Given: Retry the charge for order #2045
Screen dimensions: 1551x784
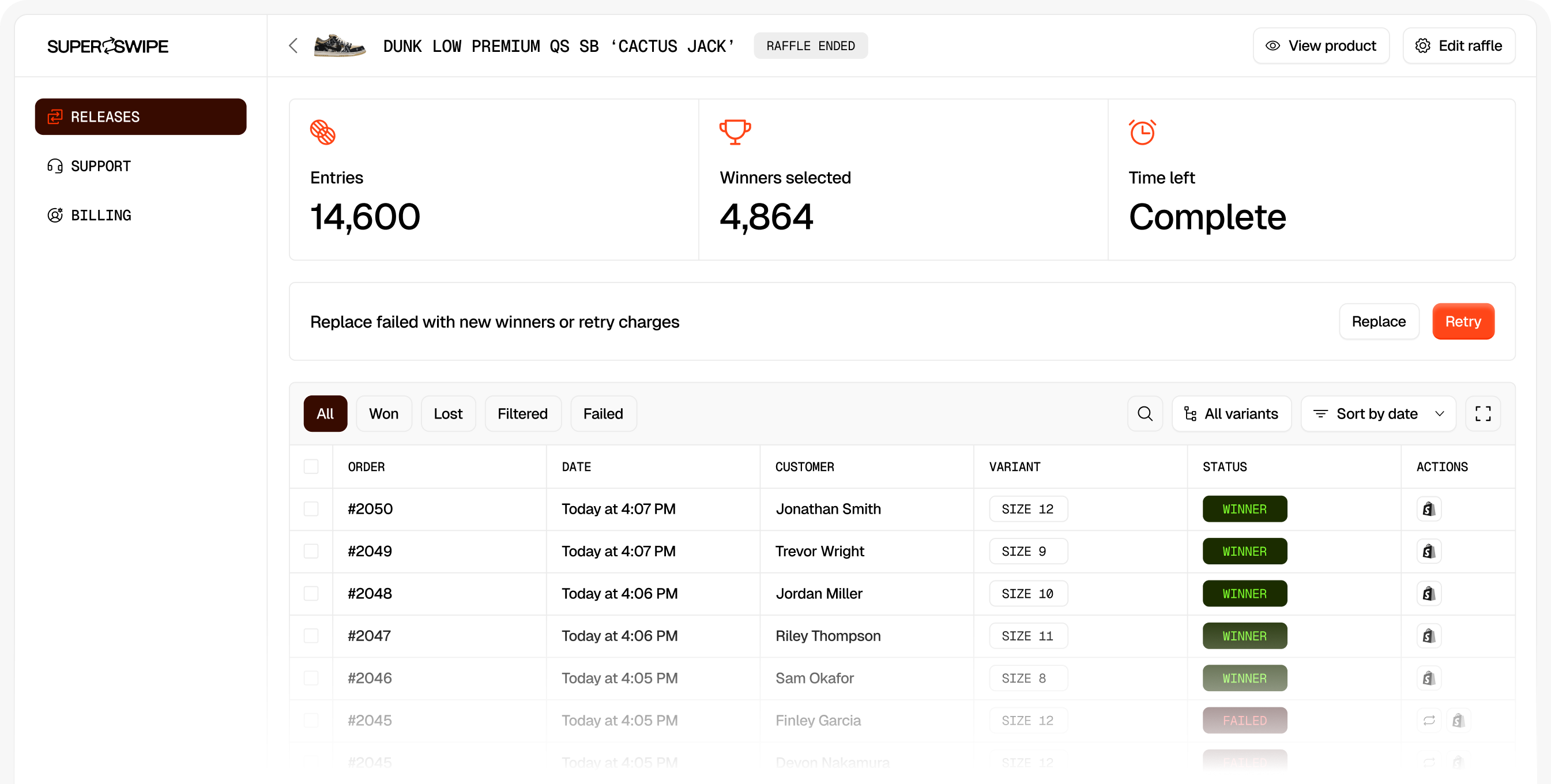Looking at the screenshot, I should 1428,720.
